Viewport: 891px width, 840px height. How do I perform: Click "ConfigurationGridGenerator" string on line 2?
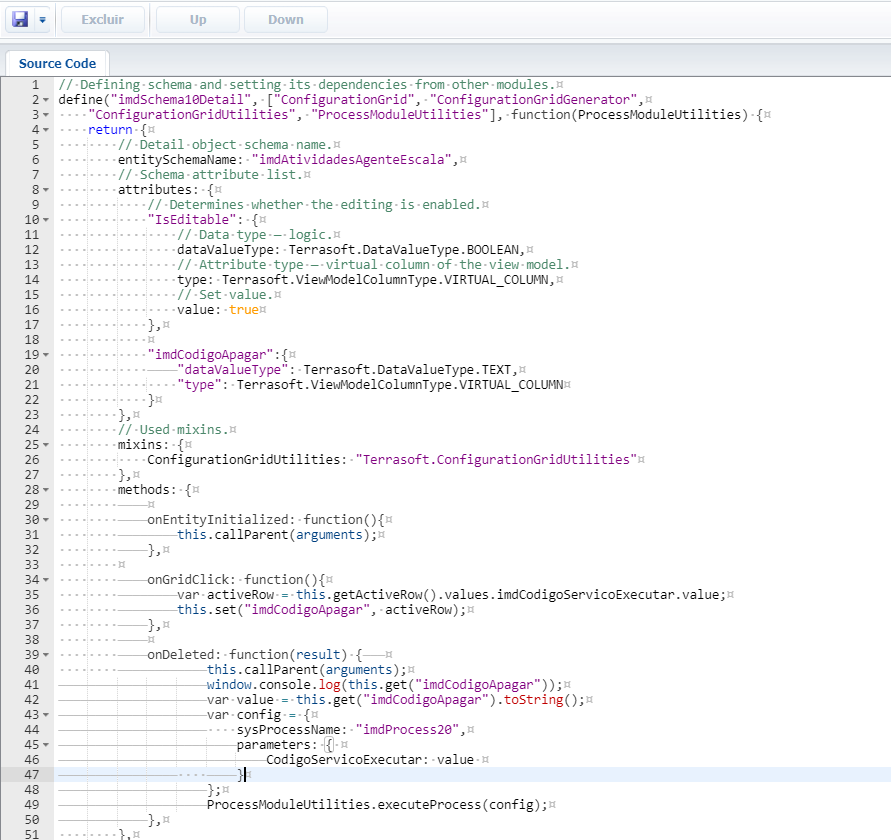(534, 100)
